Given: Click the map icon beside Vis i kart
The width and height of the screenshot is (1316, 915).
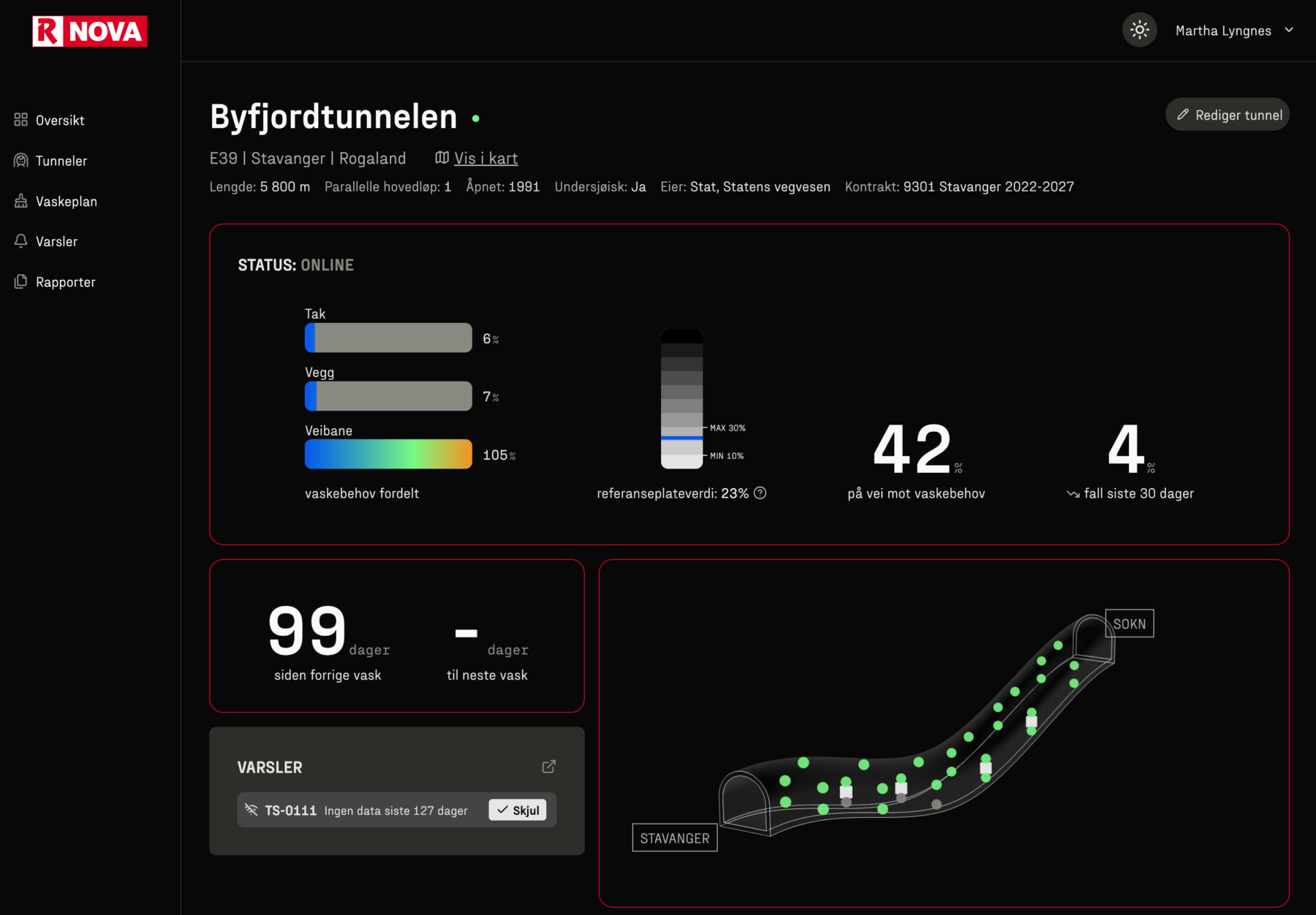Looking at the screenshot, I should point(442,158).
